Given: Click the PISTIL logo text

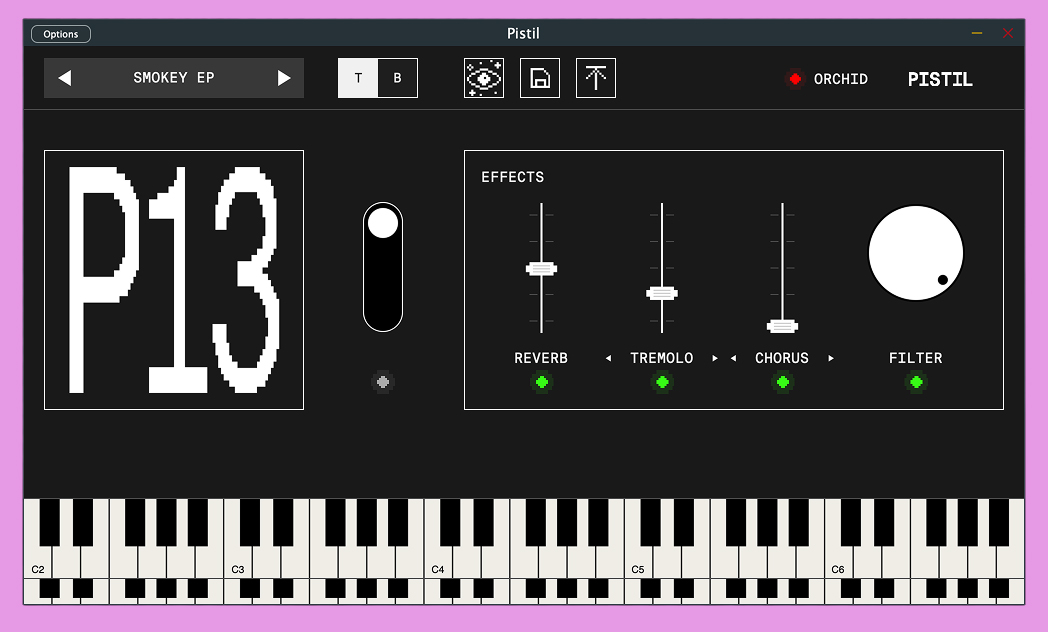Looking at the screenshot, I should pos(940,80).
